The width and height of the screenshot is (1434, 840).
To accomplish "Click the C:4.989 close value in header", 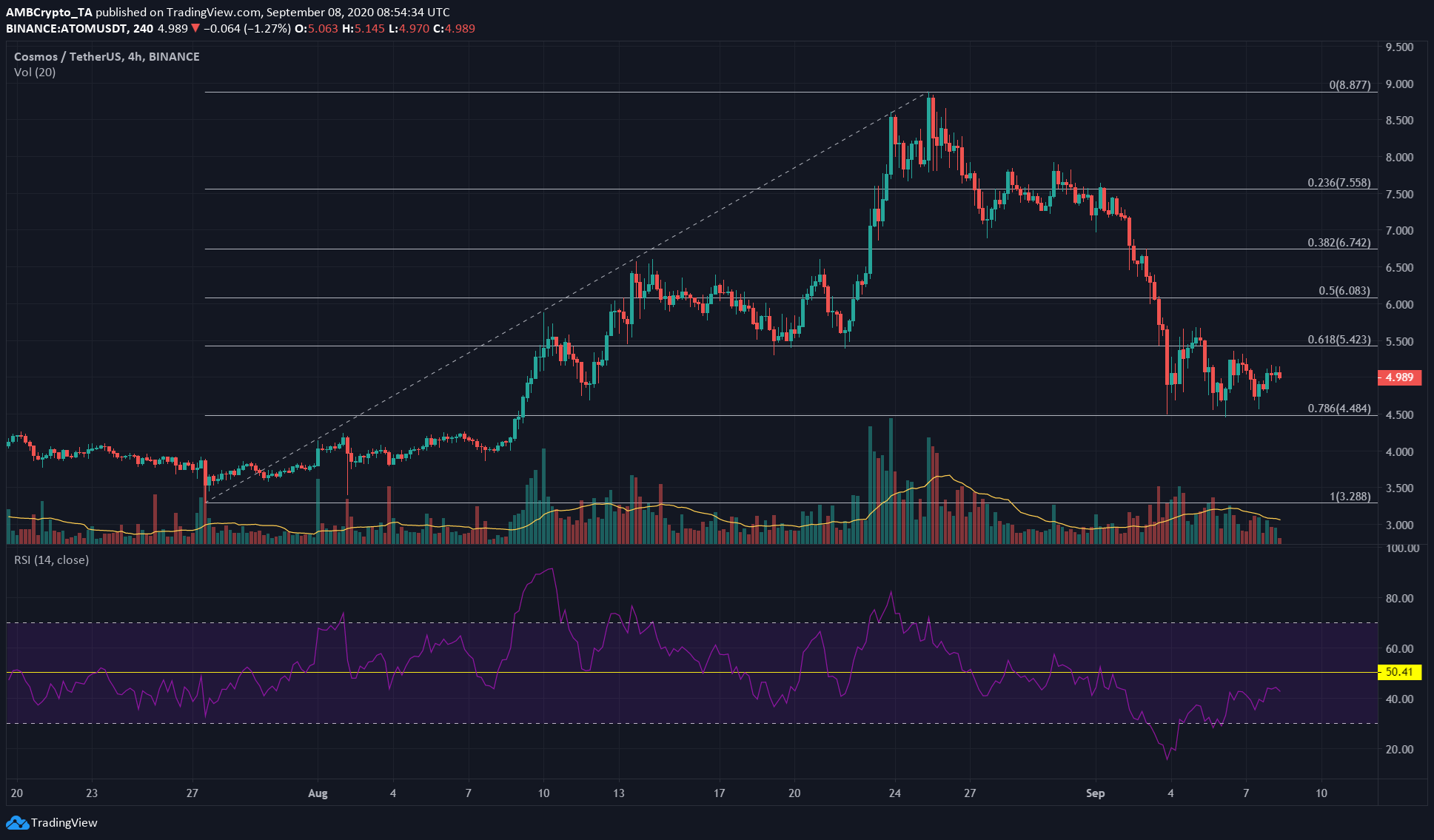I will click(x=455, y=29).
